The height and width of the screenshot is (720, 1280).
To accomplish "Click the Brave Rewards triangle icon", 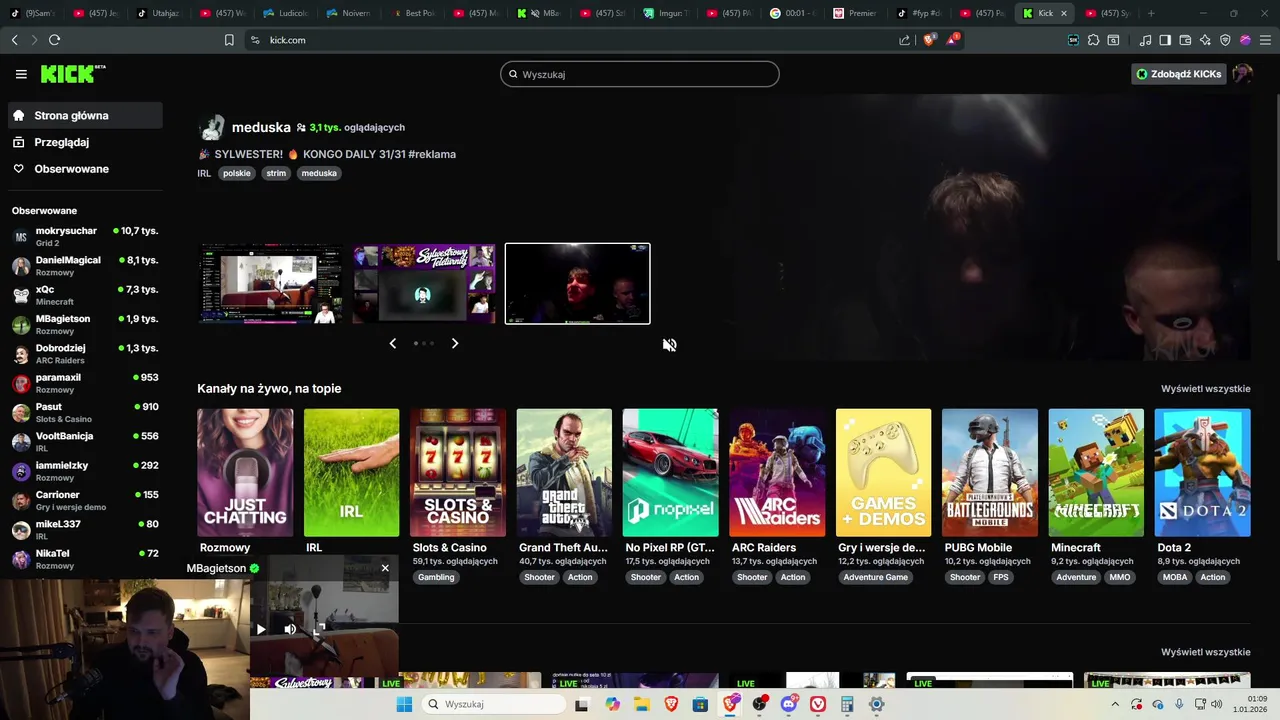I will tap(951, 40).
